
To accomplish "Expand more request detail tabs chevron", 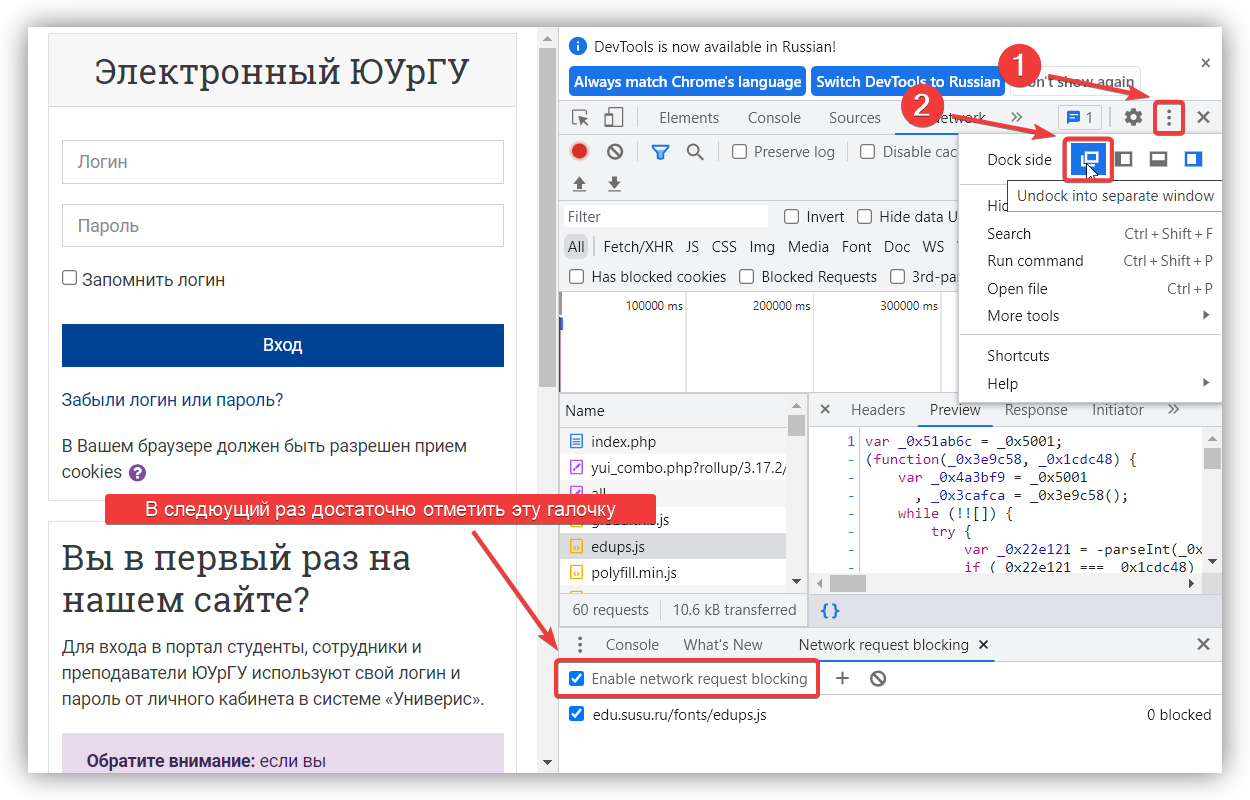I will pyautogui.click(x=1174, y=410).
